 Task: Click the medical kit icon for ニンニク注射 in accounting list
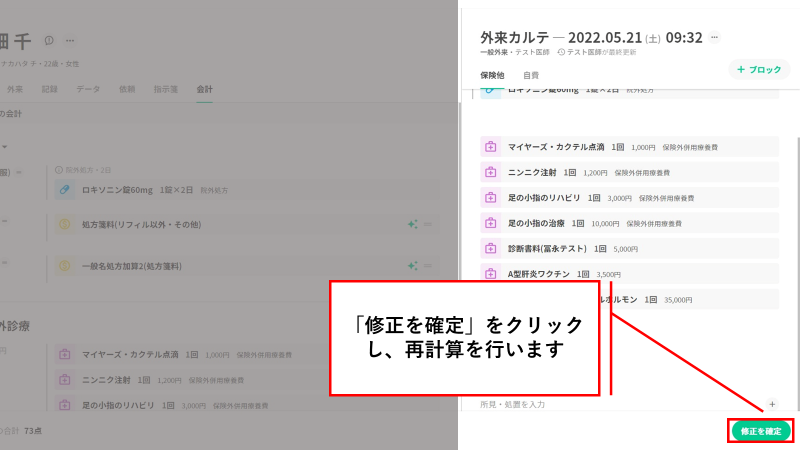pyautogui.click(x=64, y=380)
